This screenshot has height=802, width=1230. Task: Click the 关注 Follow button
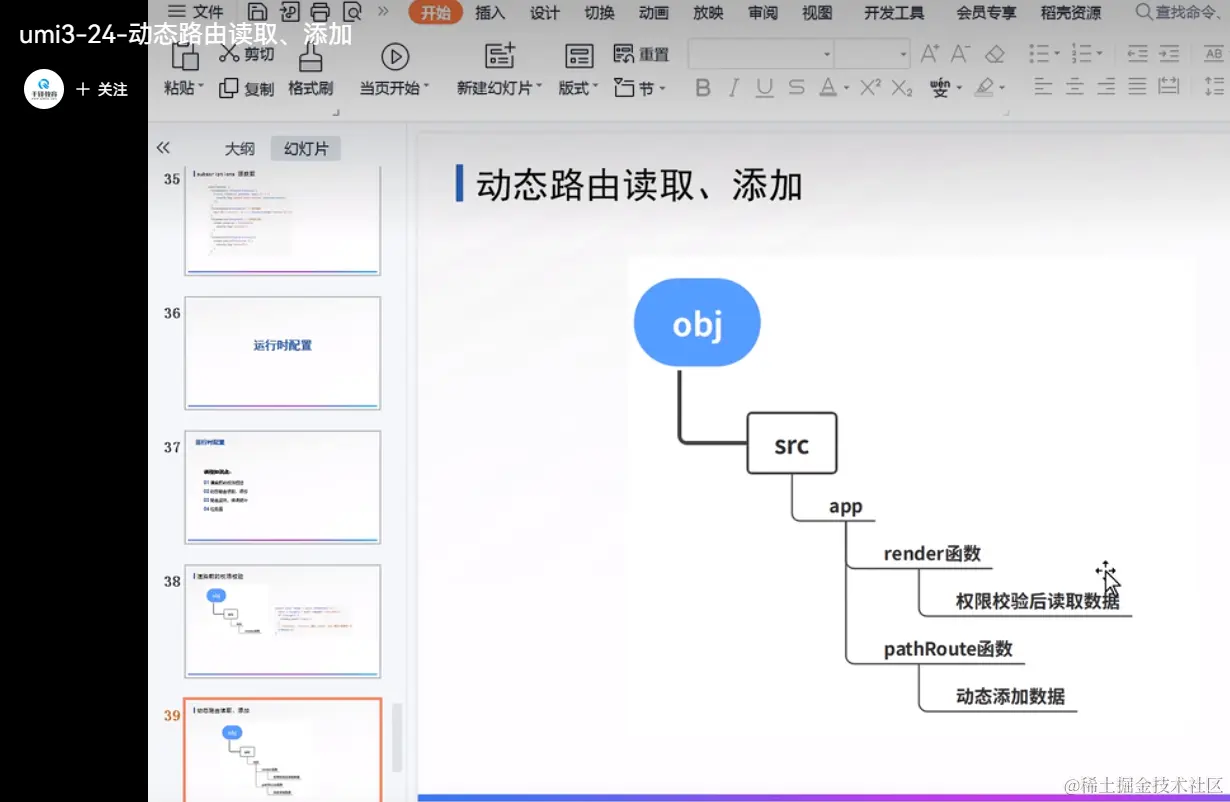(102, 89)
